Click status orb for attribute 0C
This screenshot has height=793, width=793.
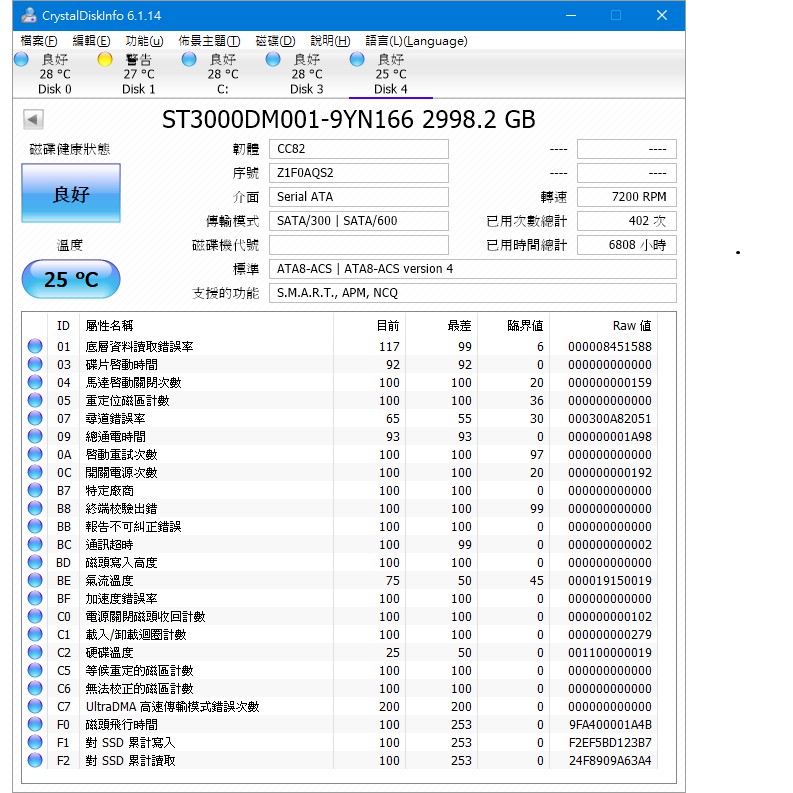coord(35,472)
